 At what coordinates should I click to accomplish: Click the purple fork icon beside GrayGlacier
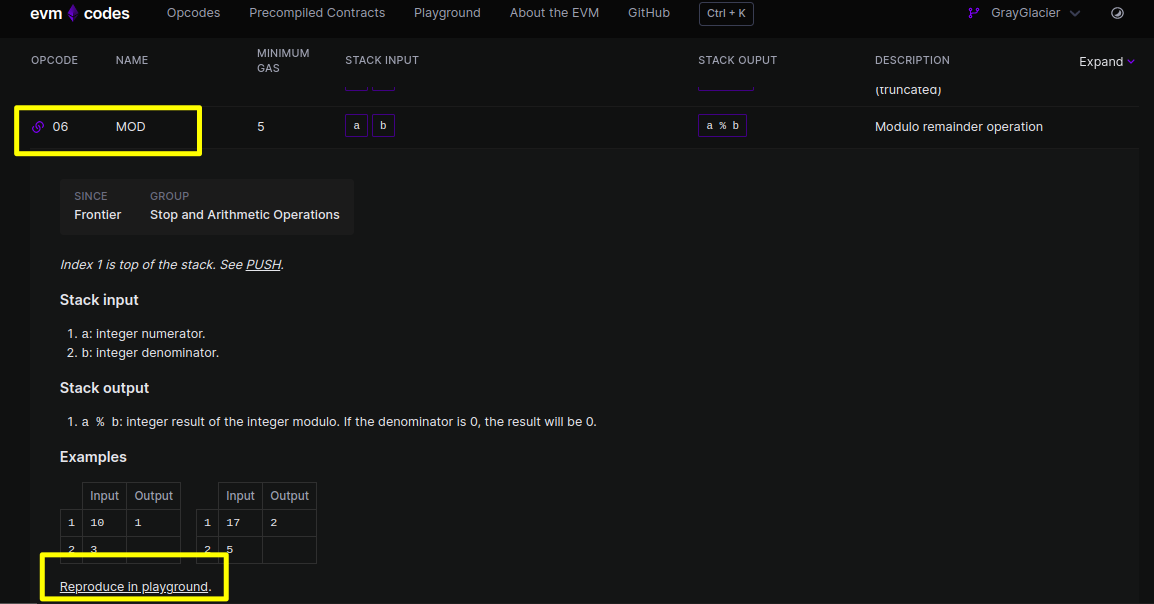tap(974, 13)
